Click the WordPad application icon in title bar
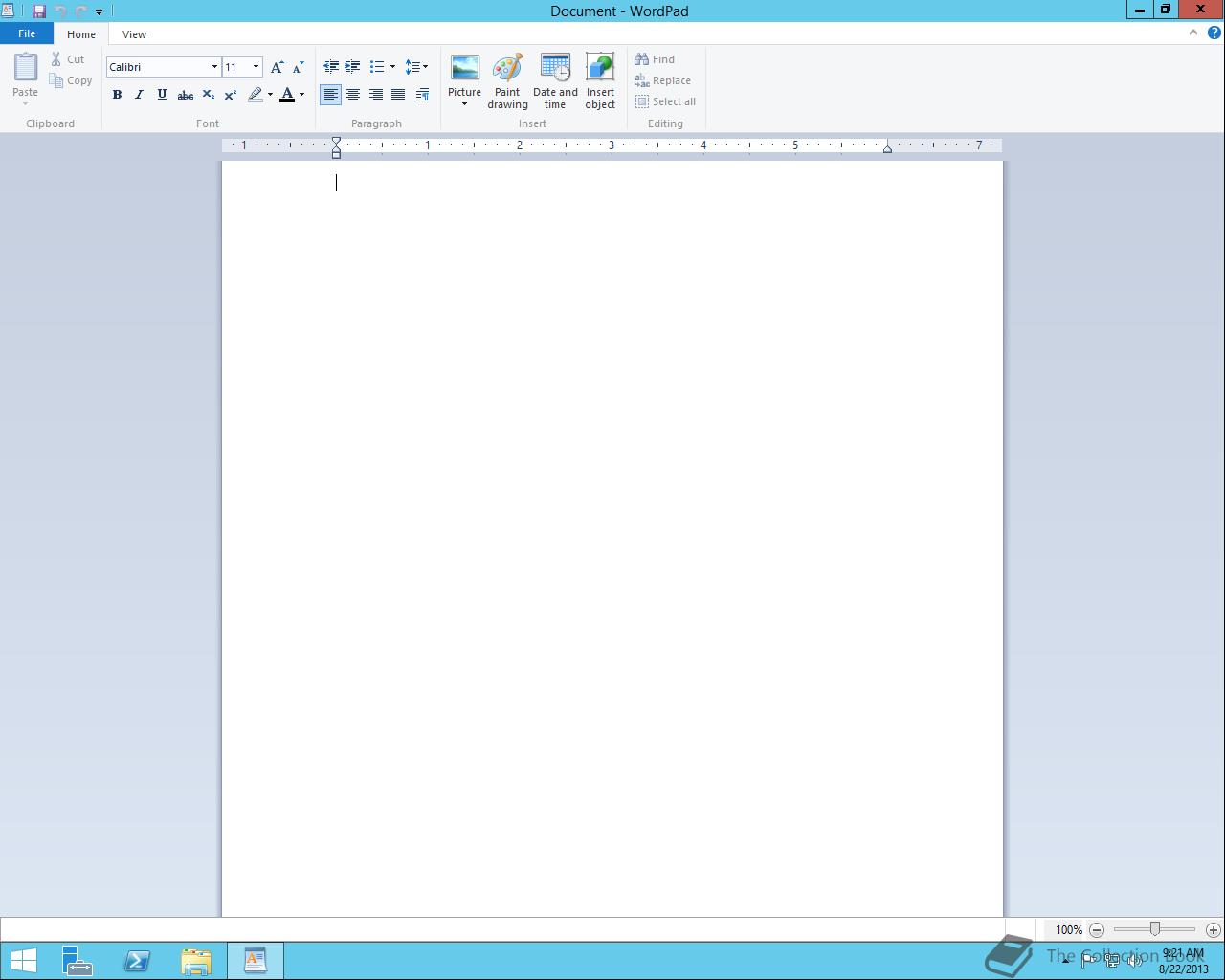Screen dimensions: 1225x980 pyautogui.click(x=8, y=11)
